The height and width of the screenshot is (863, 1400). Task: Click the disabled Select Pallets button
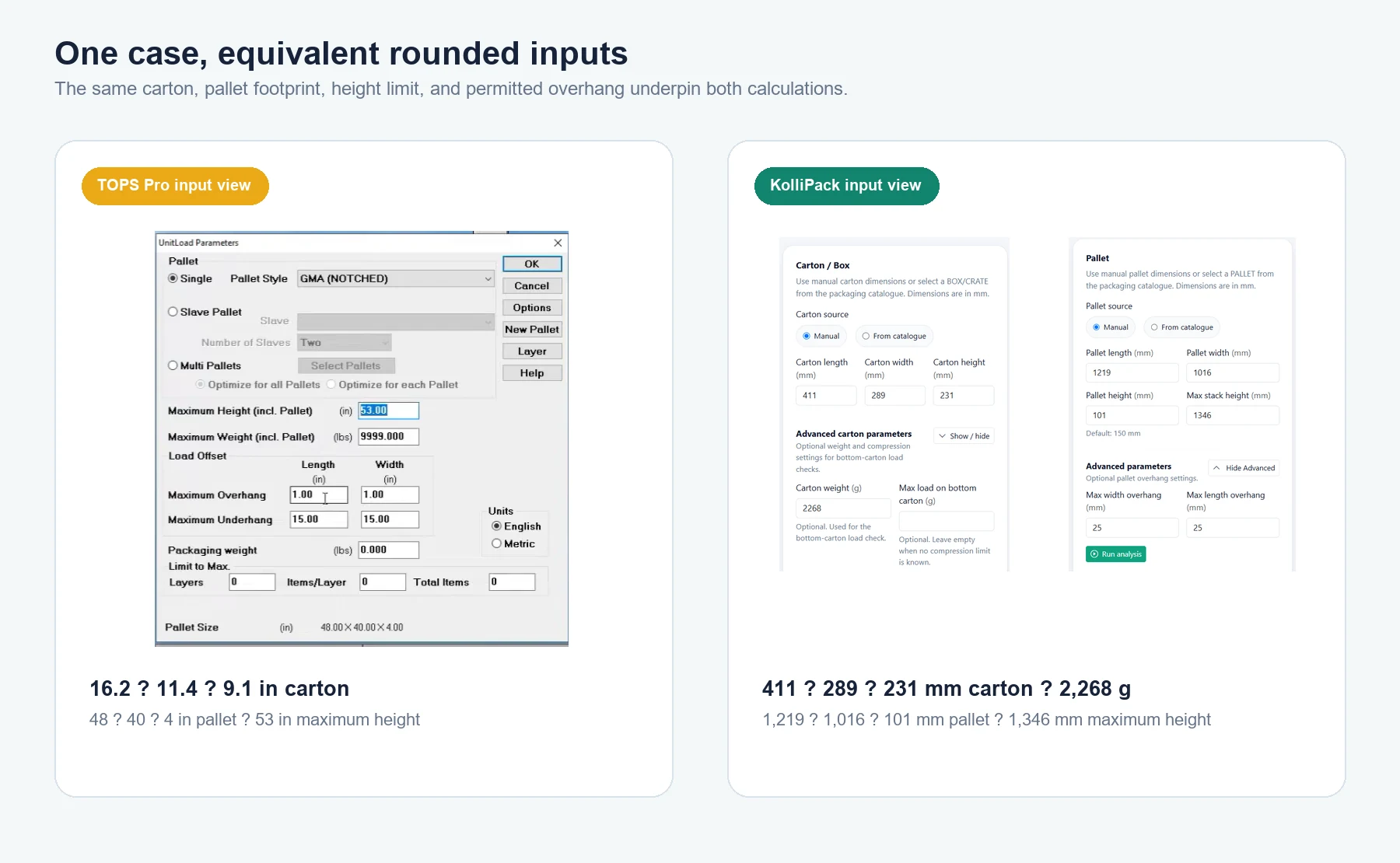click(x=346, y=365)
